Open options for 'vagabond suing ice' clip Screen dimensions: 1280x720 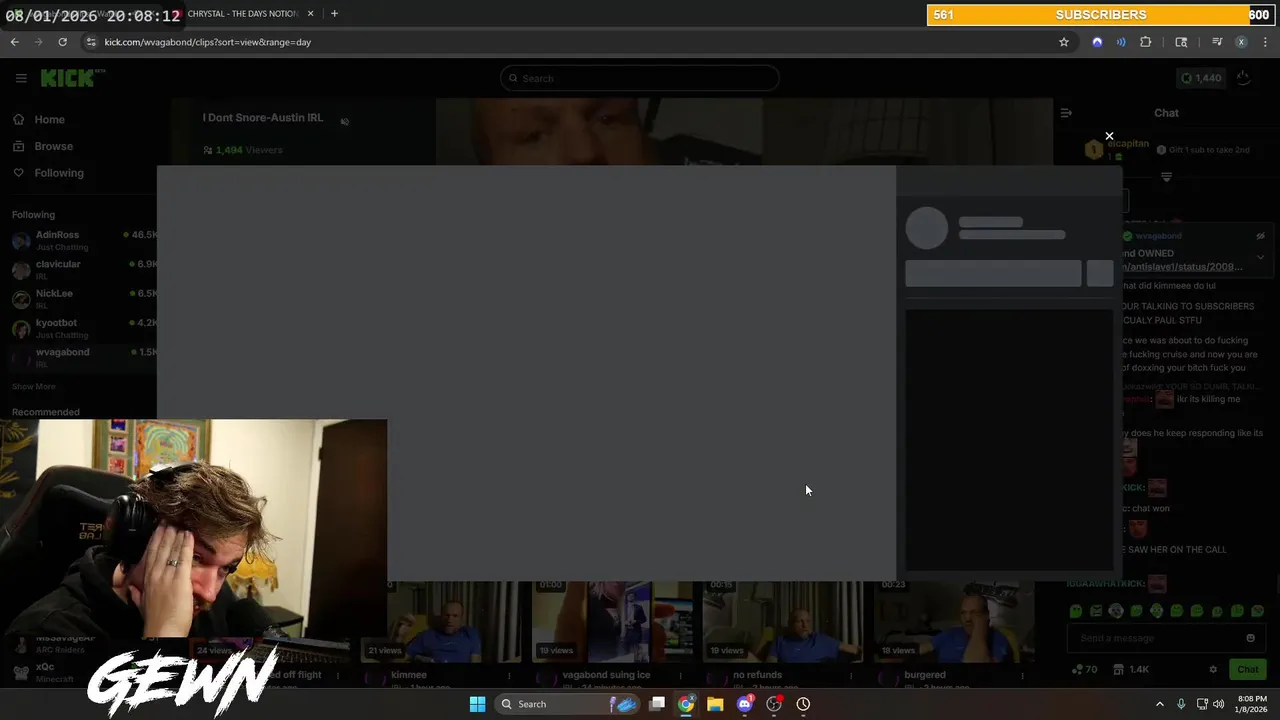coord(681,676)
